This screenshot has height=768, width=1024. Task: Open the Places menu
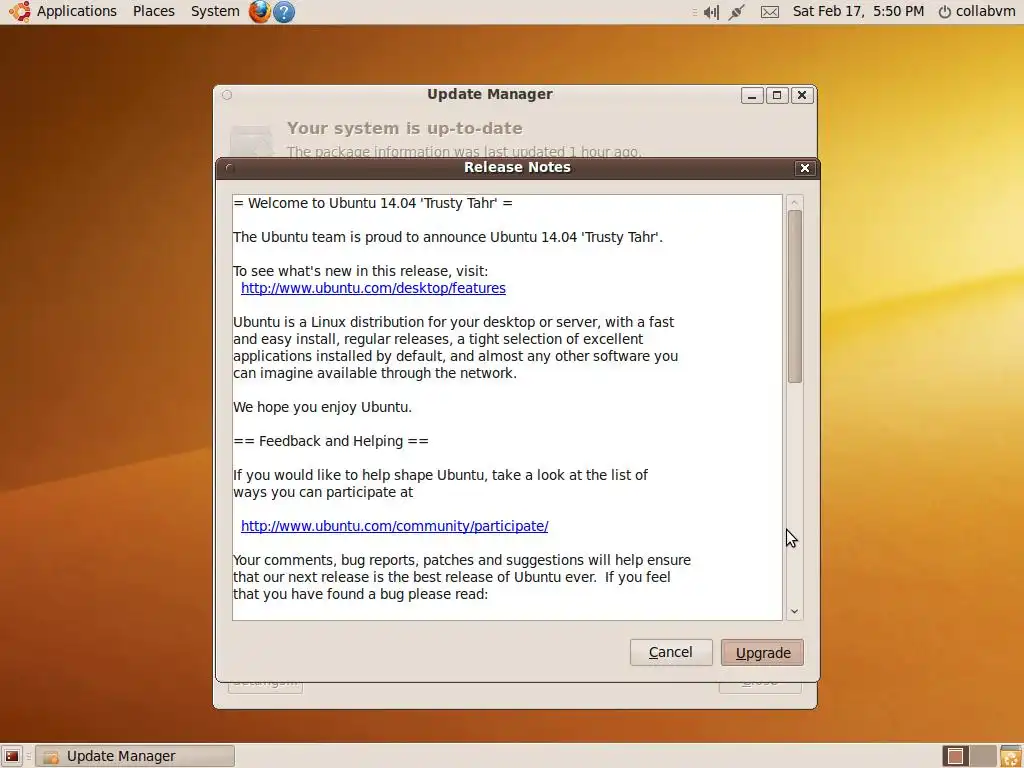click(x=153, y=11)
